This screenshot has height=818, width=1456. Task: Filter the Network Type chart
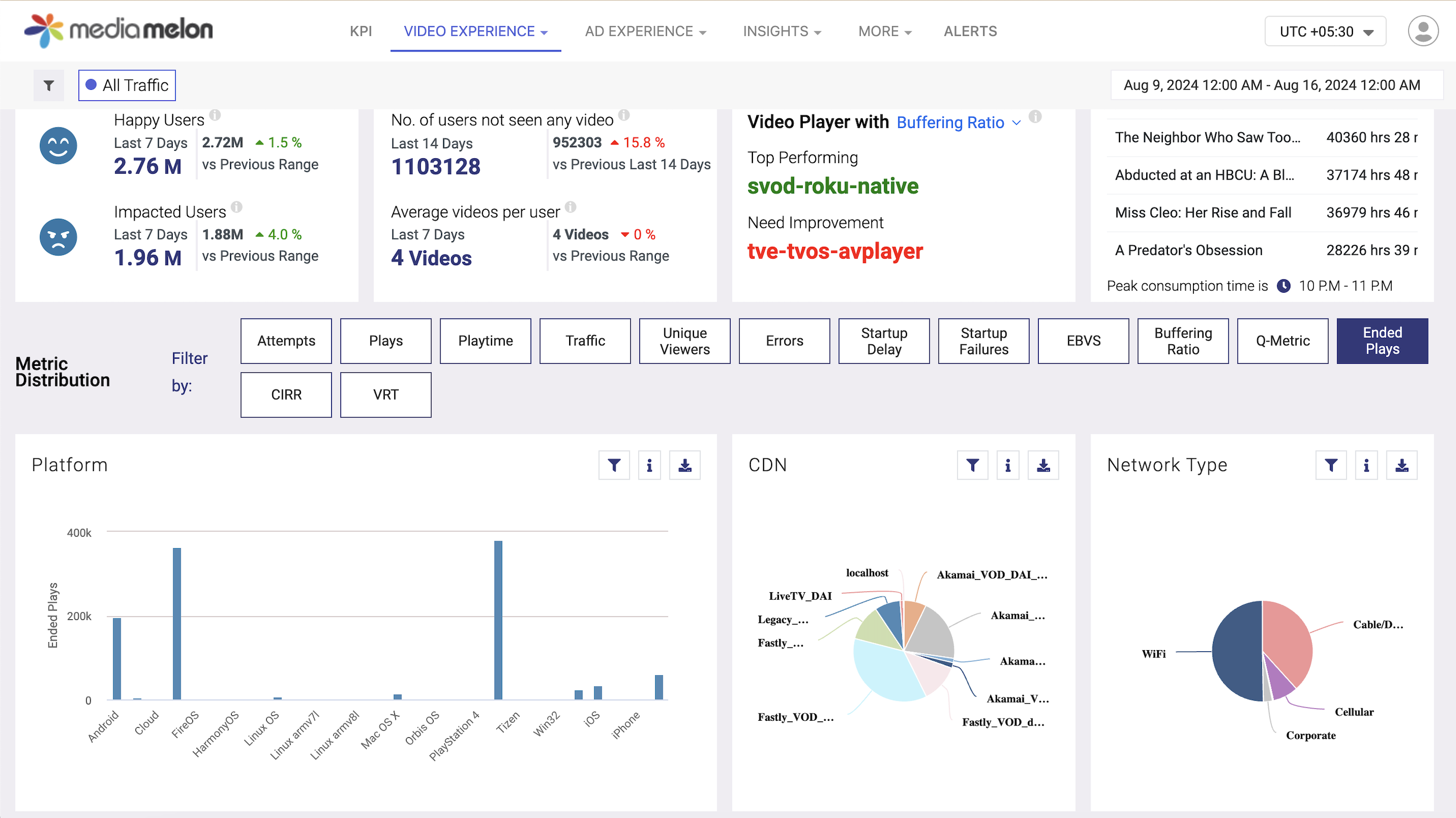coord(1331,465)
